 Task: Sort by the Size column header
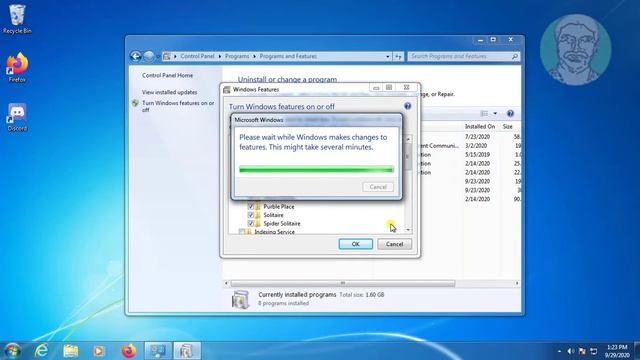coord(507,127)
